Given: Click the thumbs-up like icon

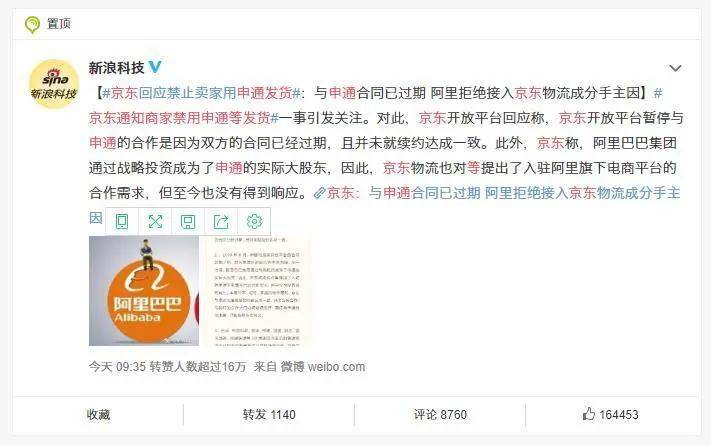Looking at the screenshot, I should click(588, 414).
